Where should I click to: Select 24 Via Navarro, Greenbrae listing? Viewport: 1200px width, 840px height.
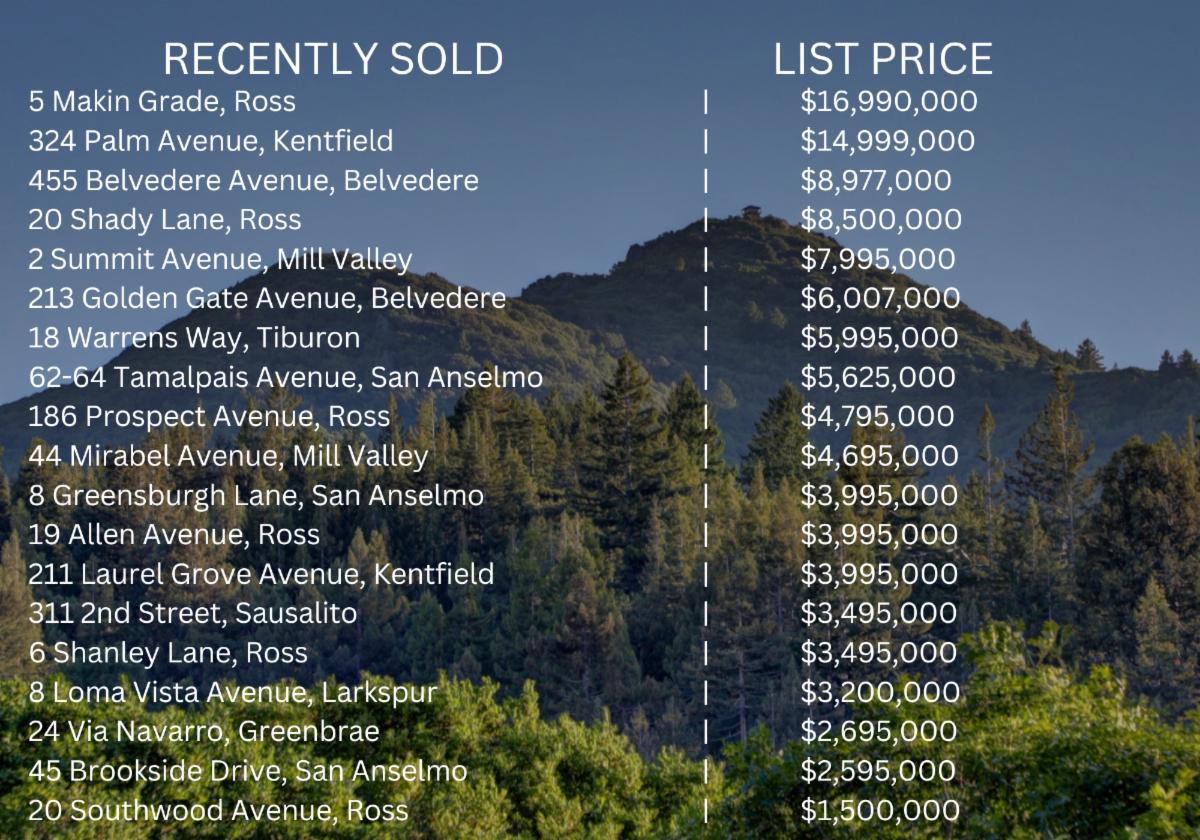(x=204, y=731)
